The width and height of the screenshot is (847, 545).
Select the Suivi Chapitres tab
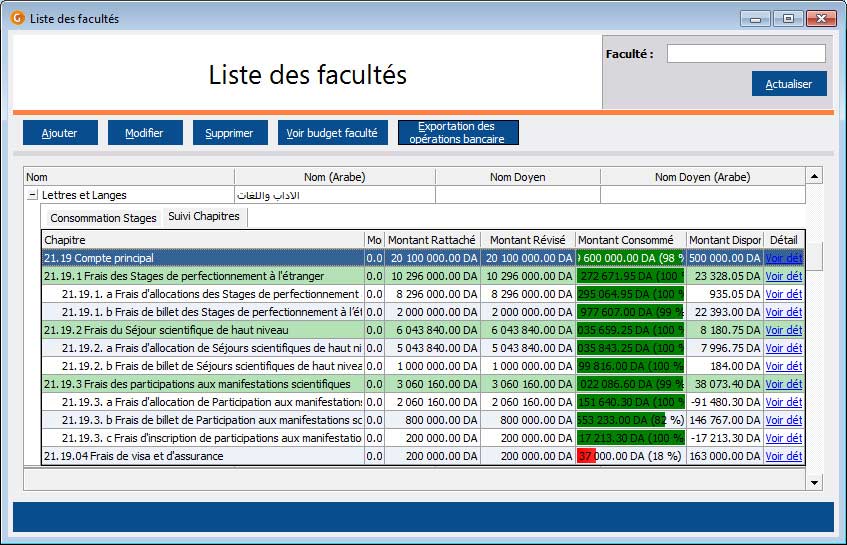(204, 217)
